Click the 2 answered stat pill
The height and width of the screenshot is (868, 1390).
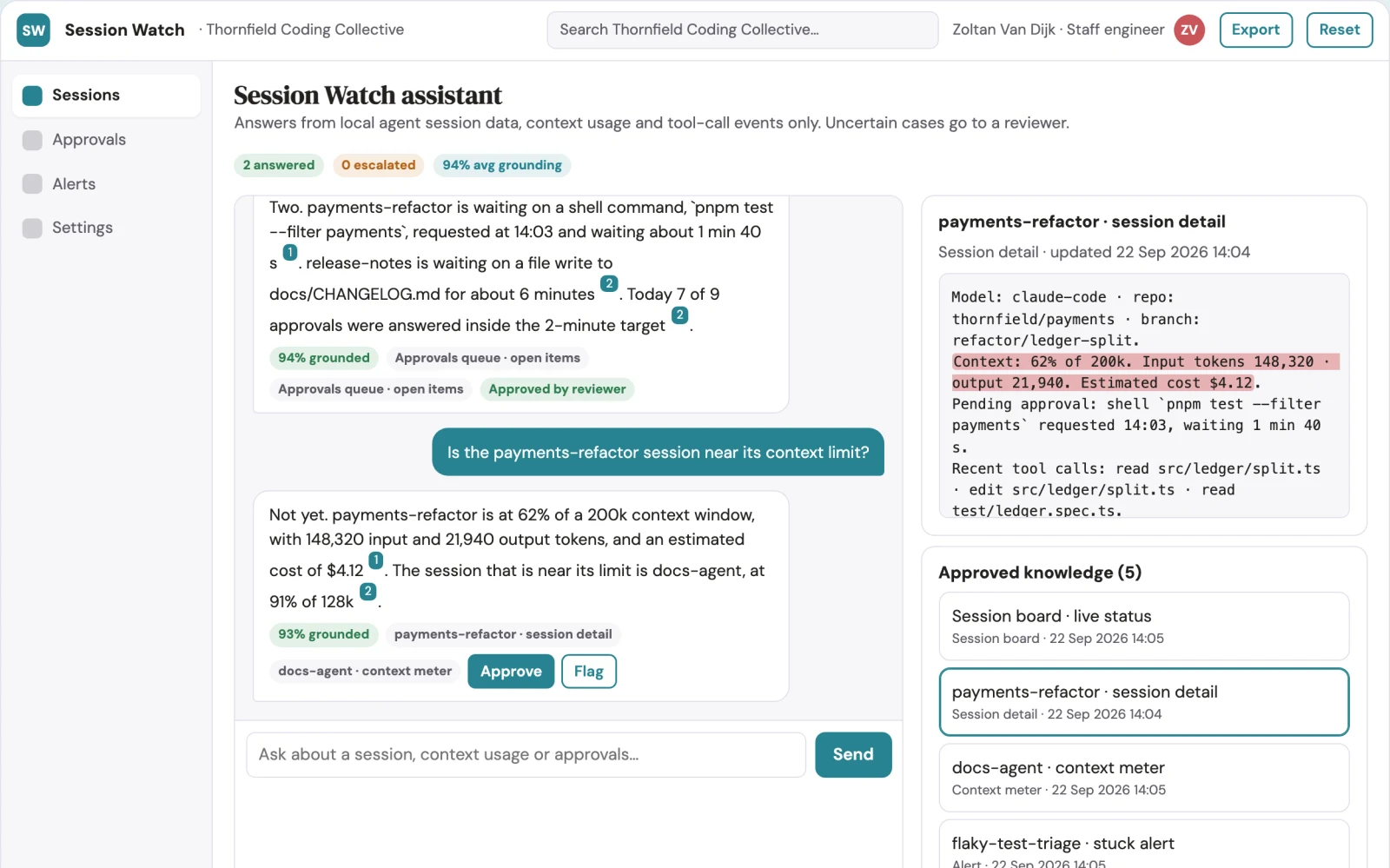click(x=279, y=165)
